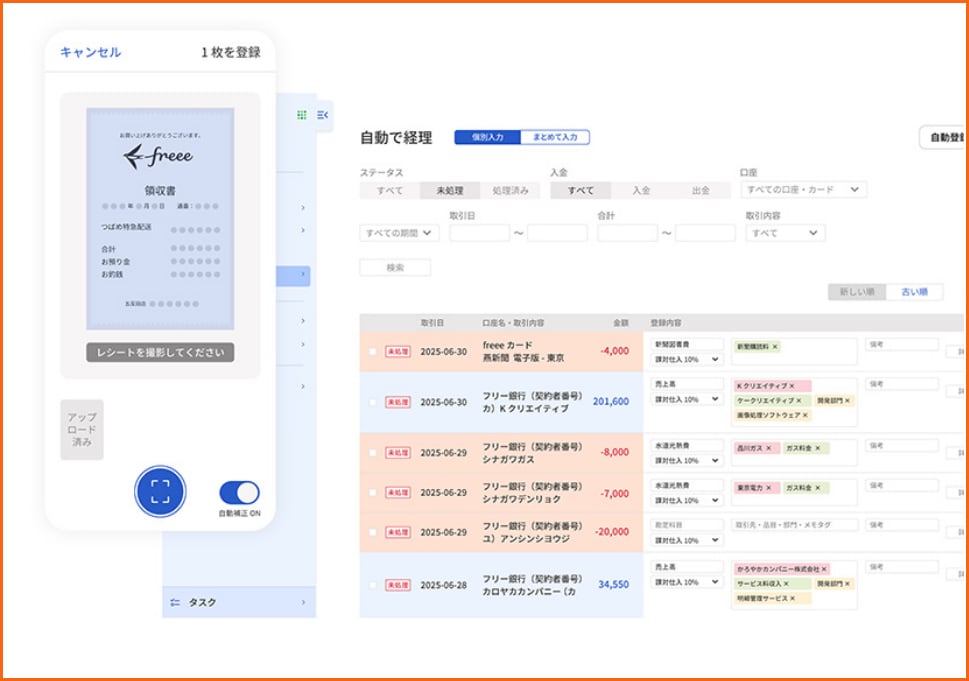Open the 取引内容 すべて dropdown

(x=785, y=233)
